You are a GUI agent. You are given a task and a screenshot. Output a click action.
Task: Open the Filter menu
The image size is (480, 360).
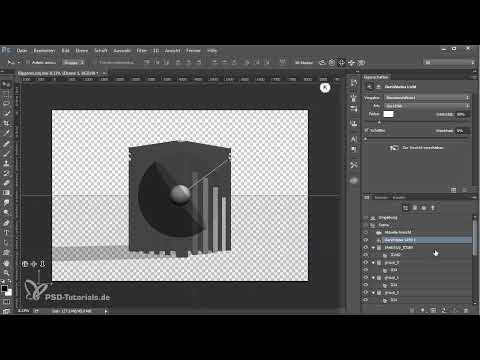pos(142,51)
